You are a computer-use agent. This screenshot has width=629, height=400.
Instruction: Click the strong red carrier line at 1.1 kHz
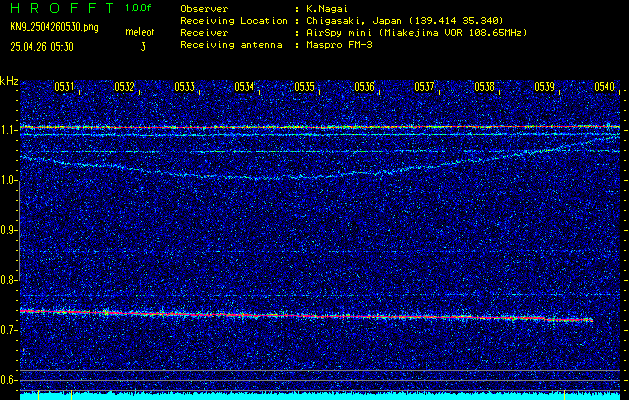(x=320, y=127)
